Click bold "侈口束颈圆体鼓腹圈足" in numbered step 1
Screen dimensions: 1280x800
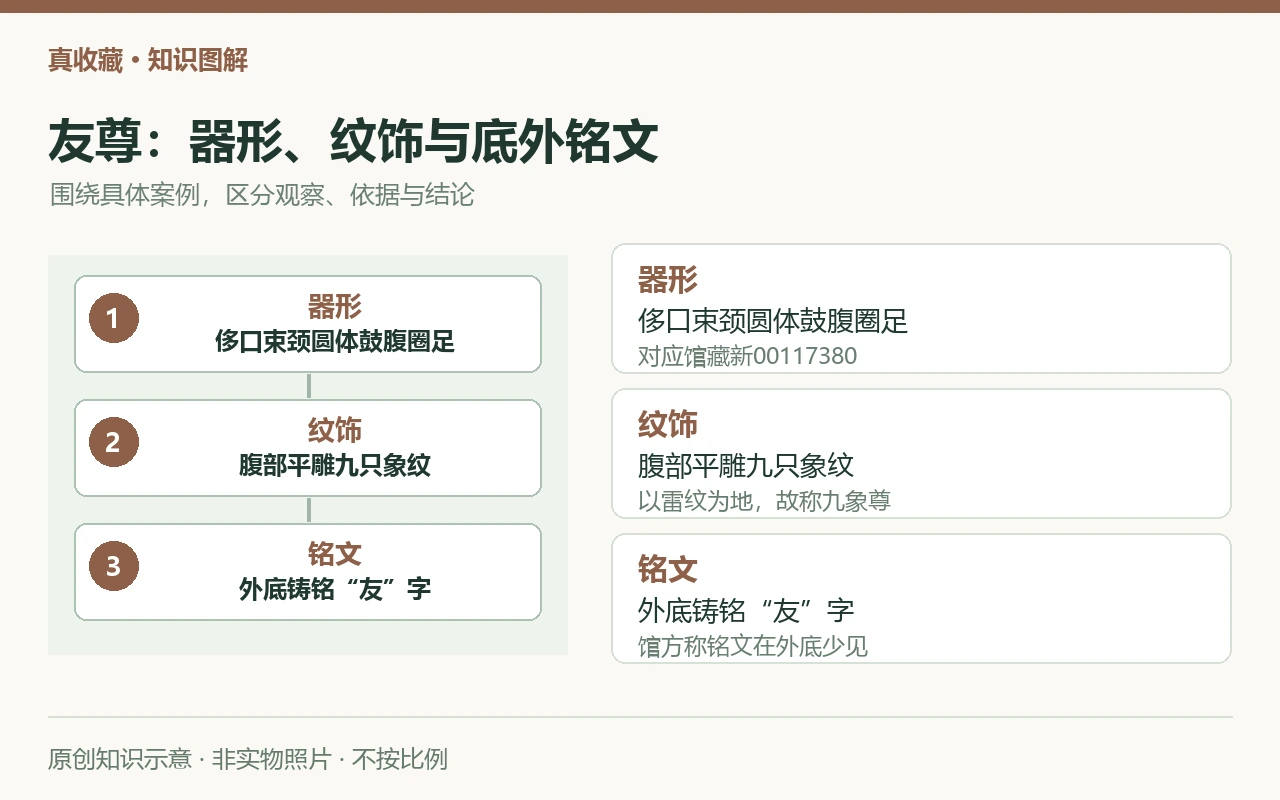click(334, 342)
